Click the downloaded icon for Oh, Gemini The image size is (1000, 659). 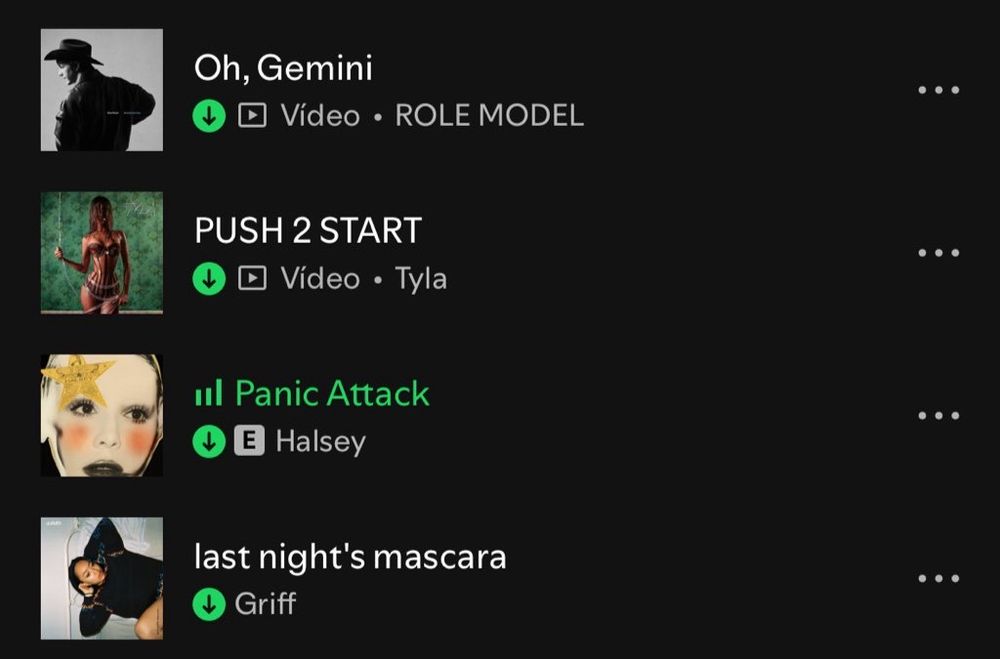[209, 116]
